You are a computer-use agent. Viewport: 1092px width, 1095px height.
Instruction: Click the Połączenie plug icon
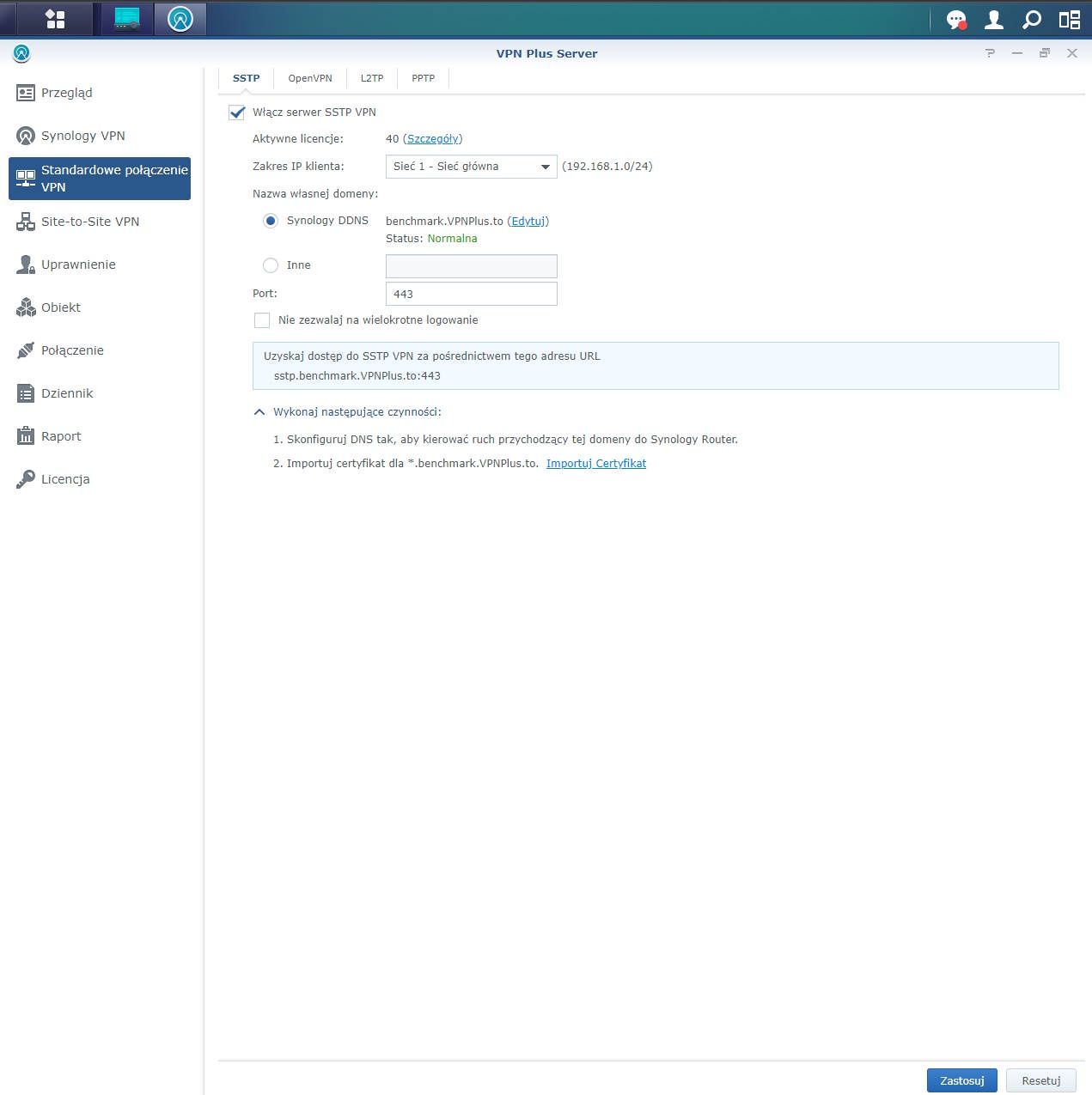[x=26, y=350]
